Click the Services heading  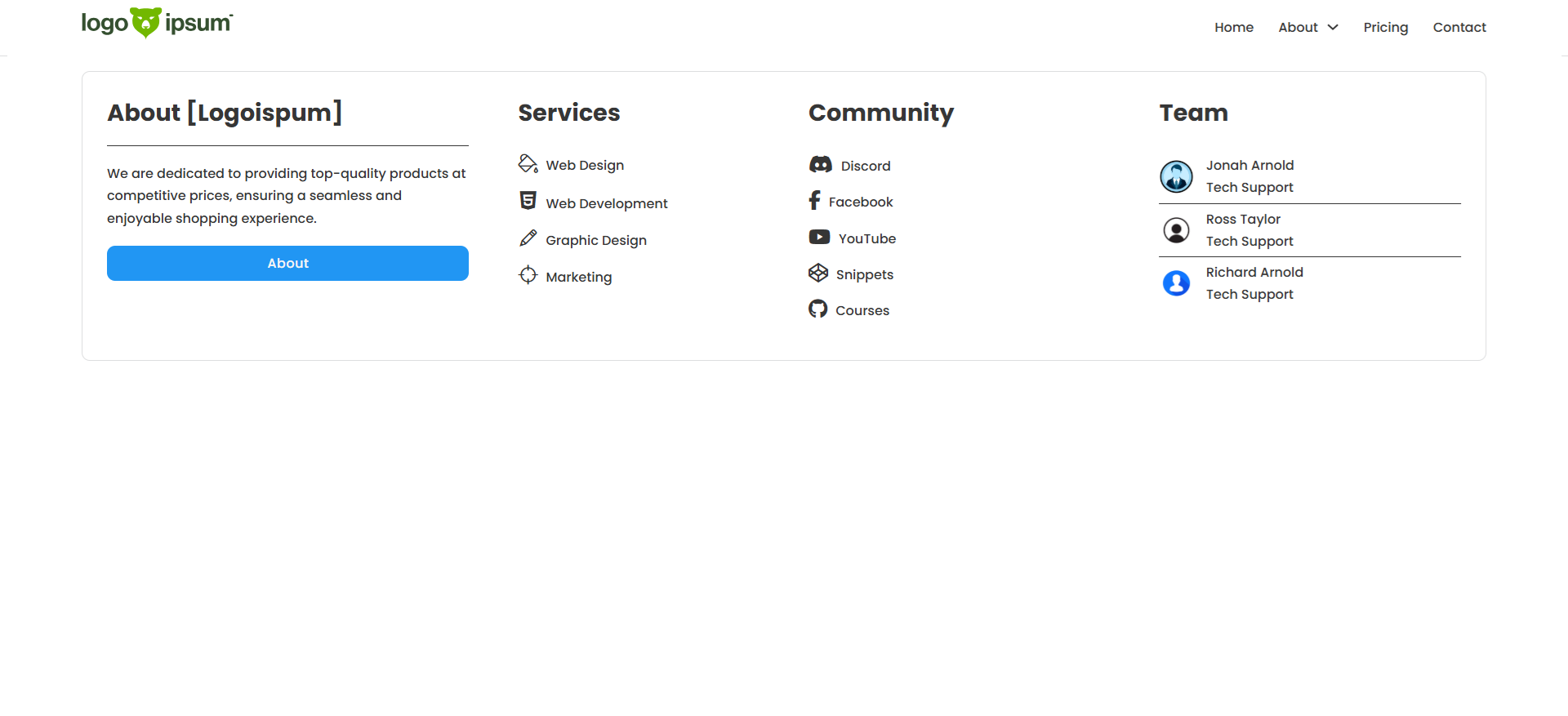(x=569, y=113)
